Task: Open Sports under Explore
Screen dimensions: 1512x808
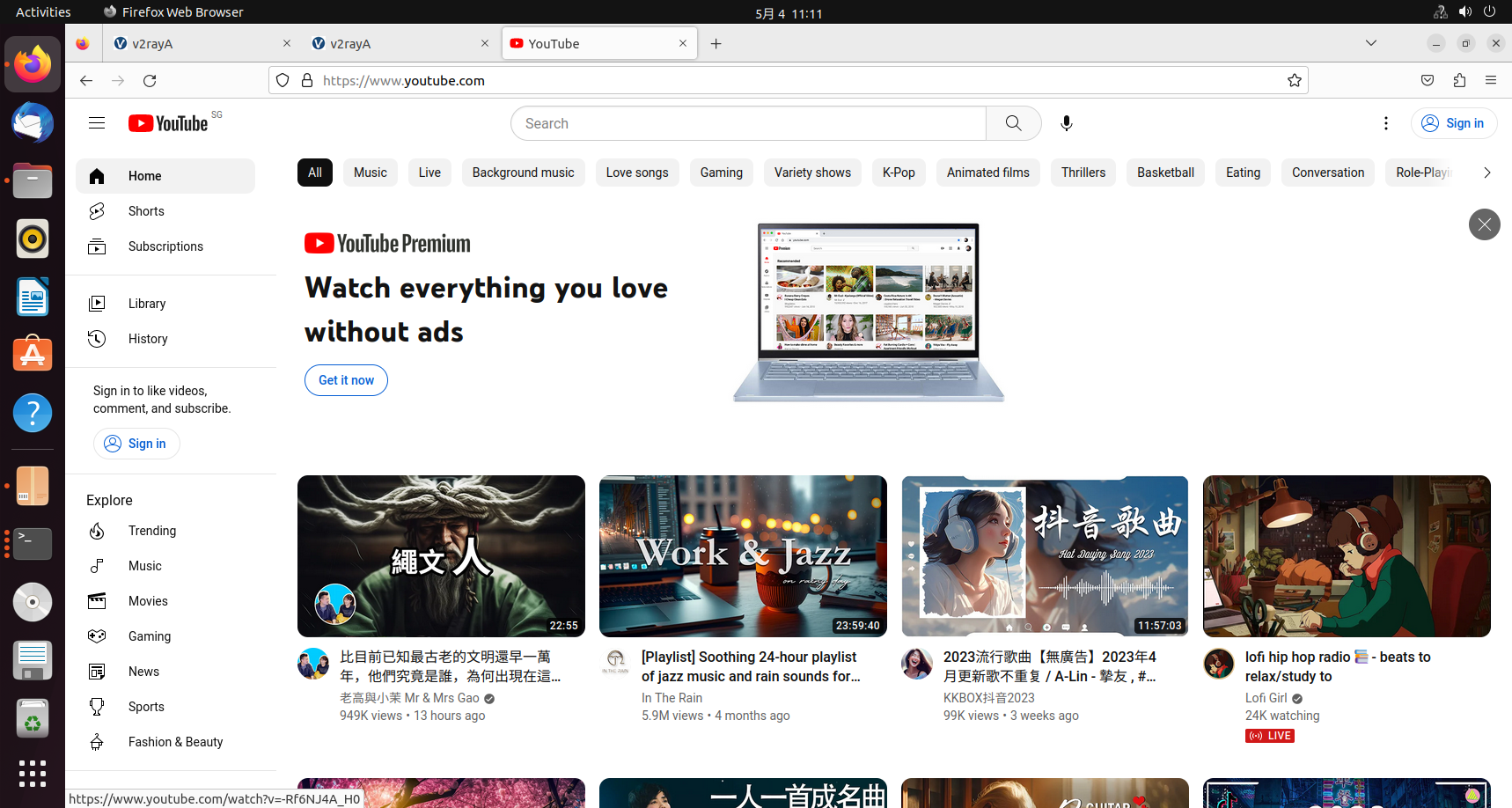Action: coord(165,707)
